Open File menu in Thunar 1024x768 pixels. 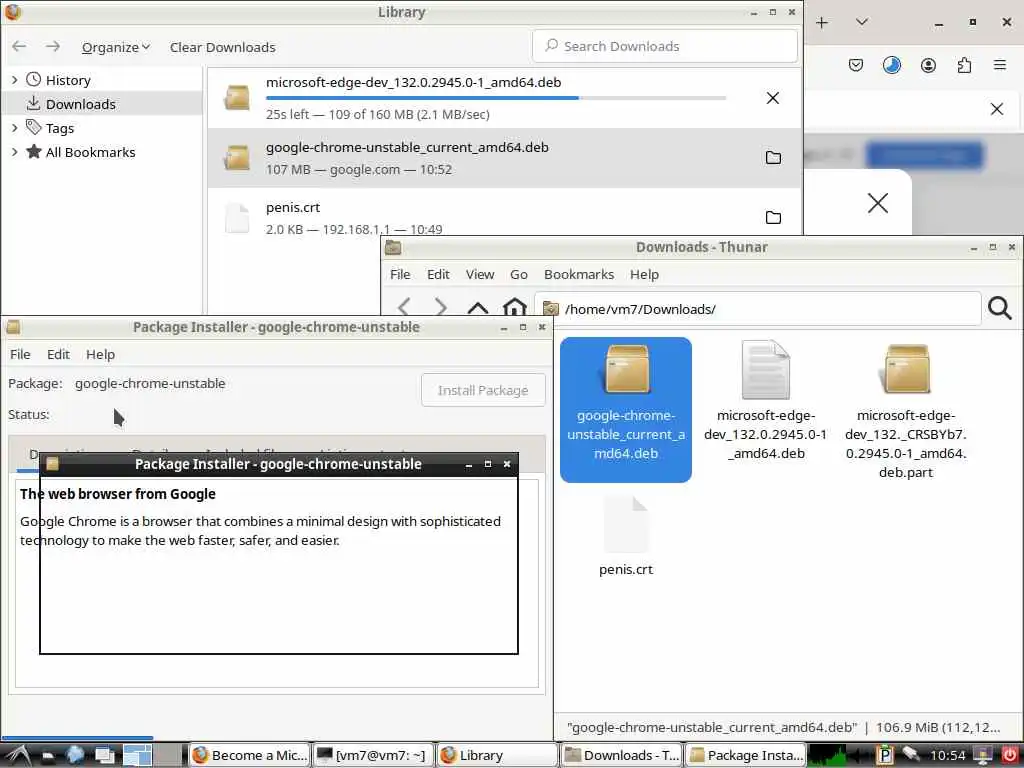400,274
